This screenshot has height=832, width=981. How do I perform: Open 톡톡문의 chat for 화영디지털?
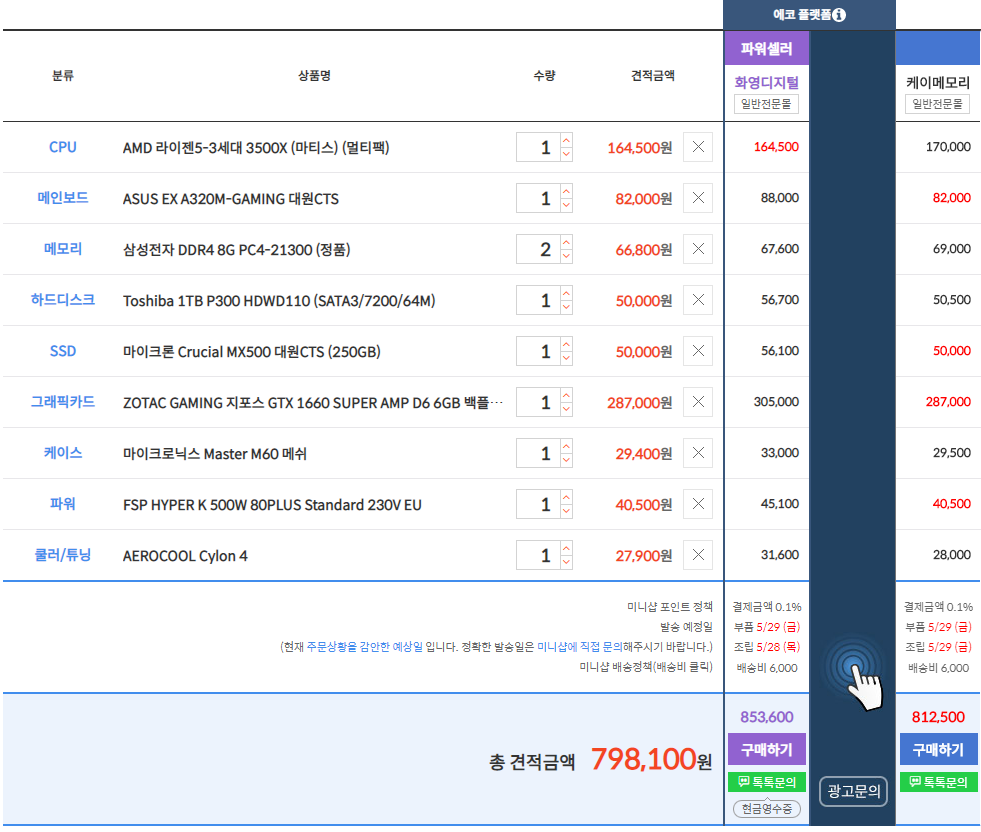point(767,782)
